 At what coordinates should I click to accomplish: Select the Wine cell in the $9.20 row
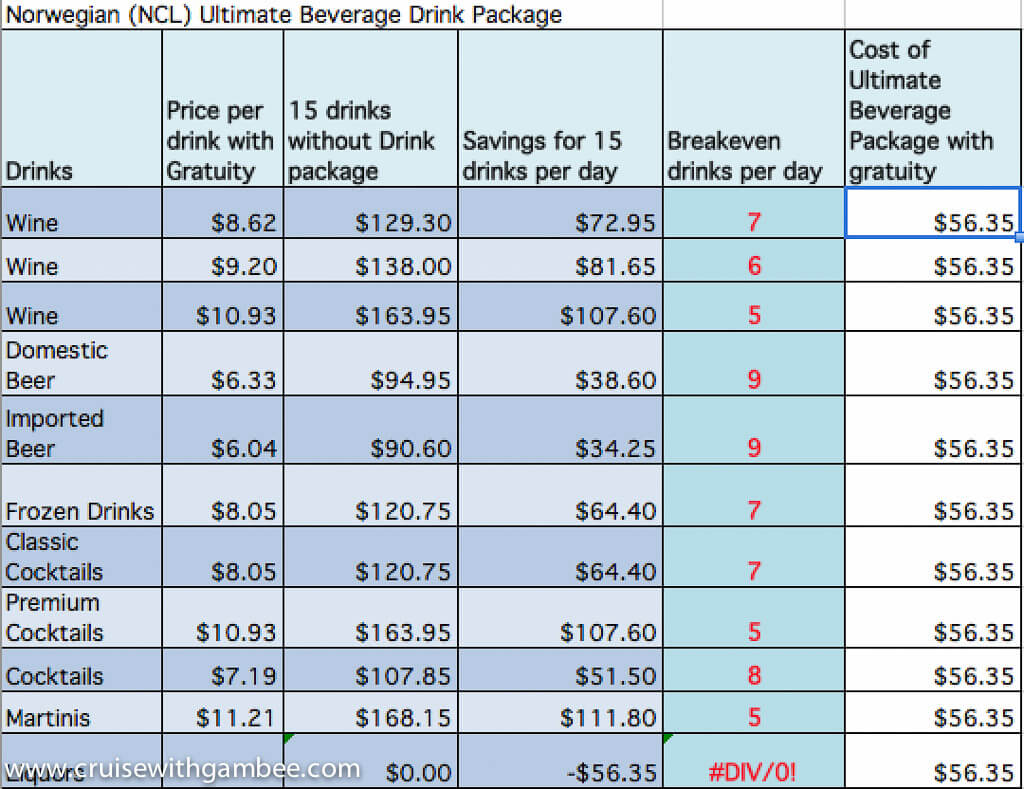pos(82,260)
